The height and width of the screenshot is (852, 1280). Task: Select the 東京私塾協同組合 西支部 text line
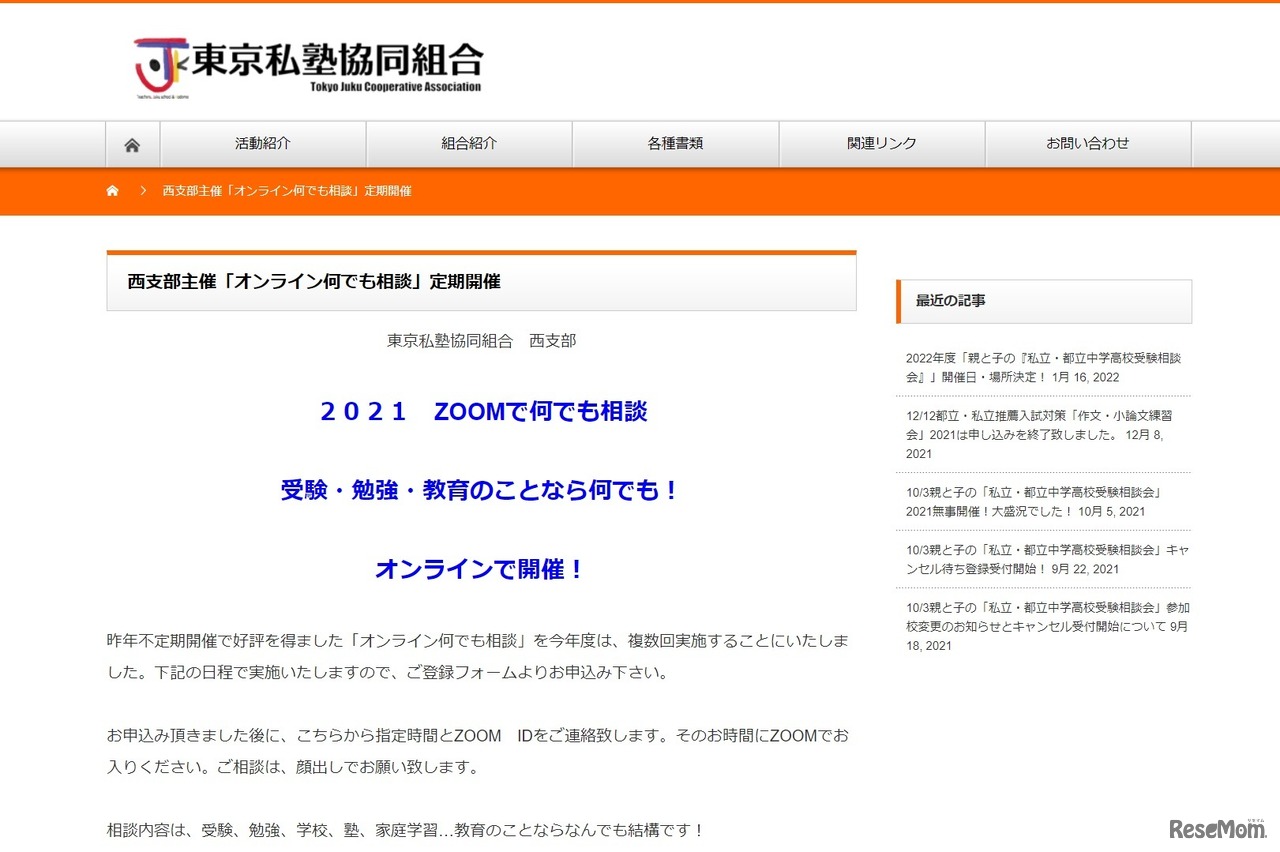pos(481,340)
